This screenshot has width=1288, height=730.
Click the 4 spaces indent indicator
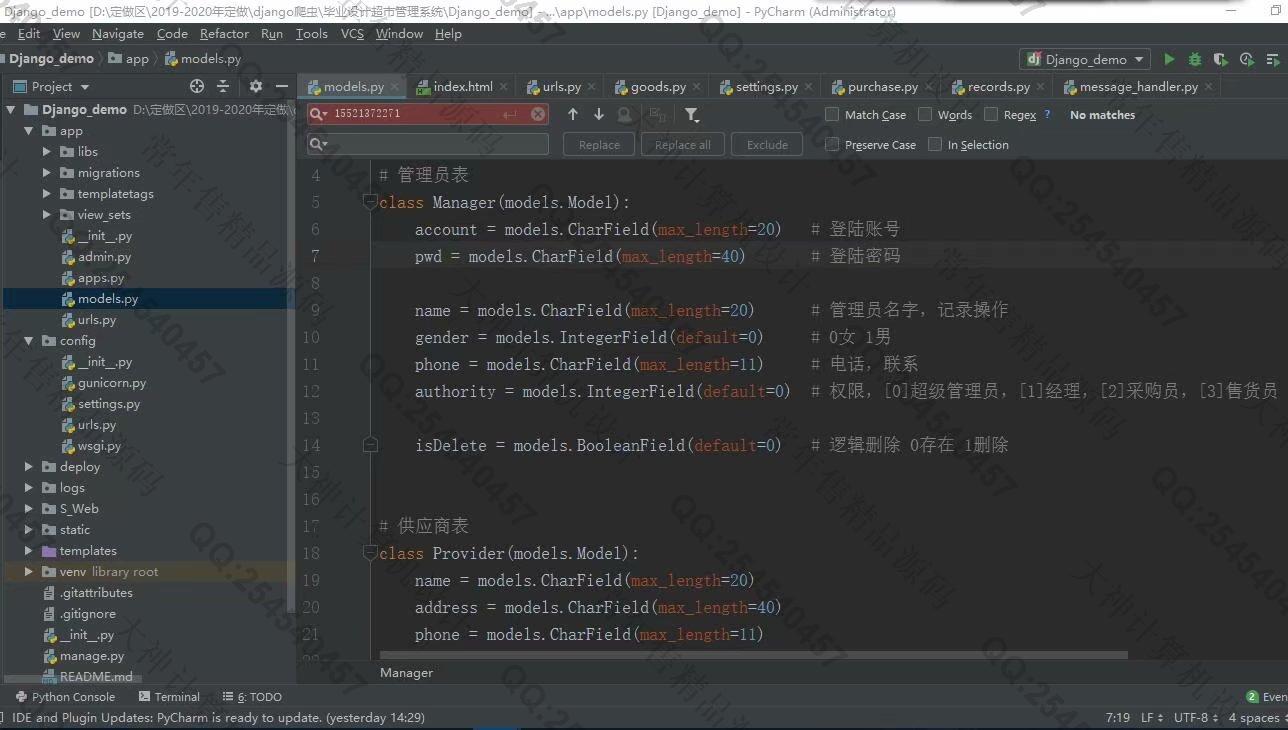pyautogui.click(x=1256, y=718)
